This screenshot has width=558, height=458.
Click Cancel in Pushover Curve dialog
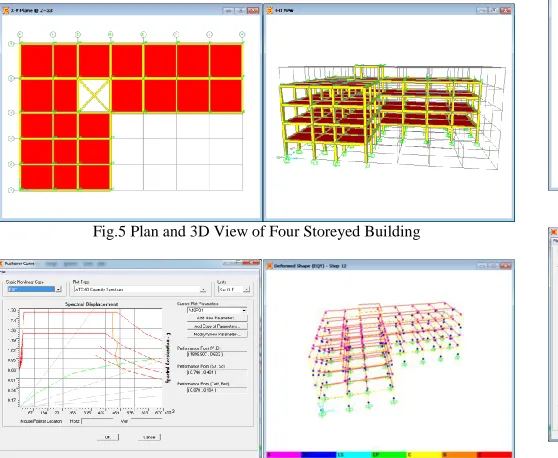tap(149, 437)
